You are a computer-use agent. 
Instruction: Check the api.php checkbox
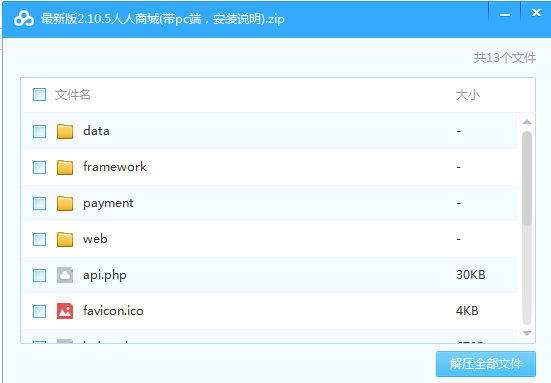(x=39, y=275)
